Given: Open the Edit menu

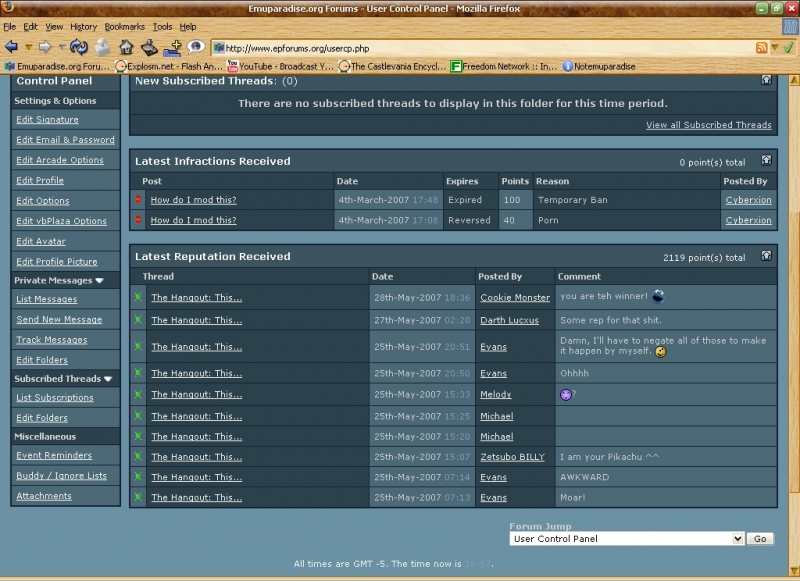Looking at the screenshot, I should [x=30, y=27].
